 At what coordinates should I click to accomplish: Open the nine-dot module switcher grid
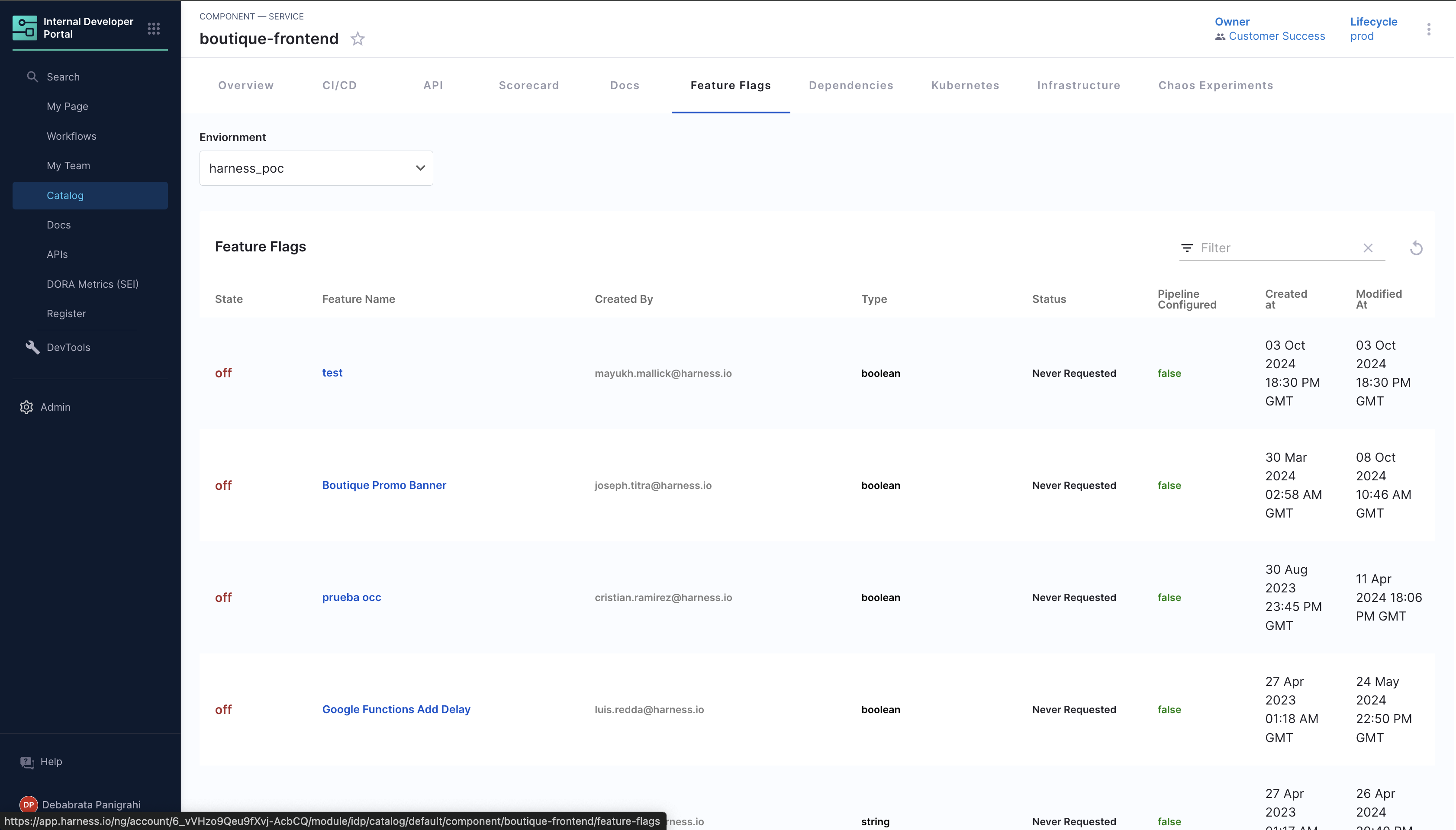(x=153, y=29)
